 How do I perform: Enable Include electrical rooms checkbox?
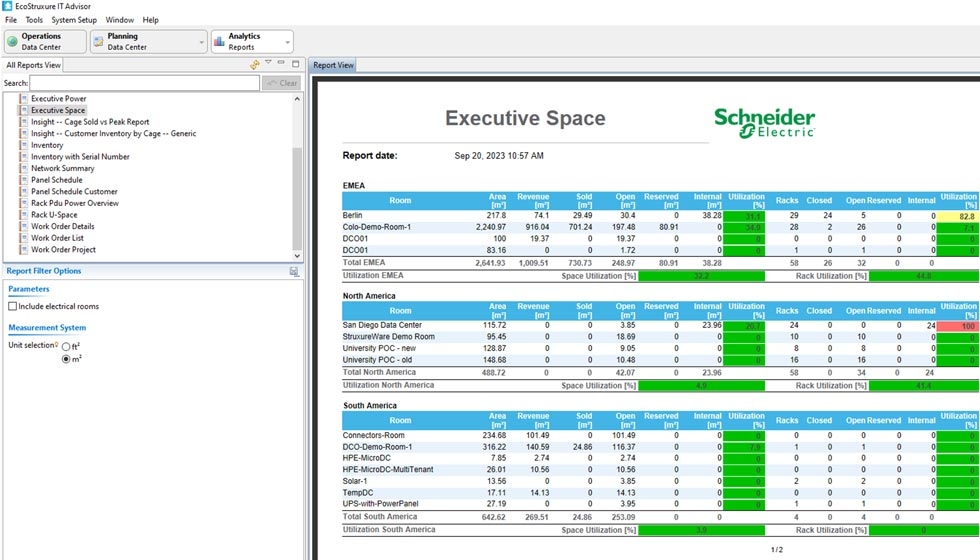pyautogui.click(x=12, y=307)
